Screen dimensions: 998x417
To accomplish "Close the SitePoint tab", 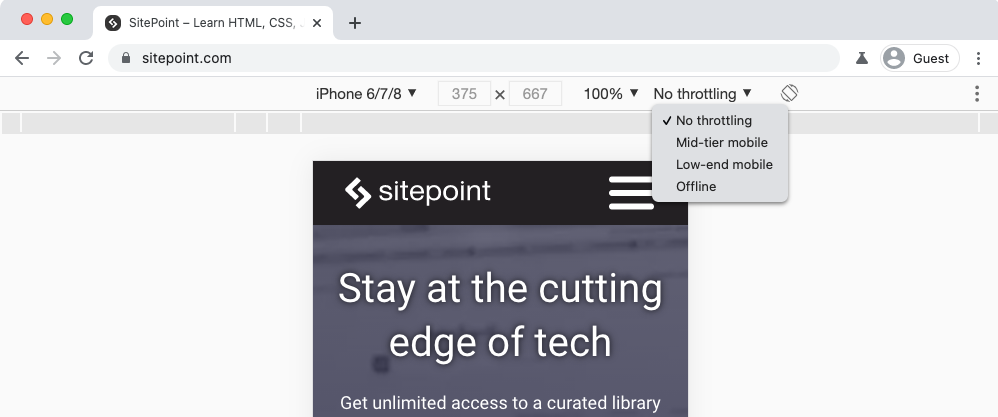I will [x=317, y=24].
